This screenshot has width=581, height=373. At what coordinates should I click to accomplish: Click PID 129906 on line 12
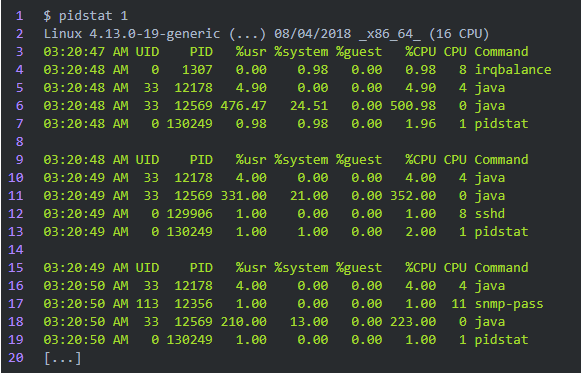[189, 214]
